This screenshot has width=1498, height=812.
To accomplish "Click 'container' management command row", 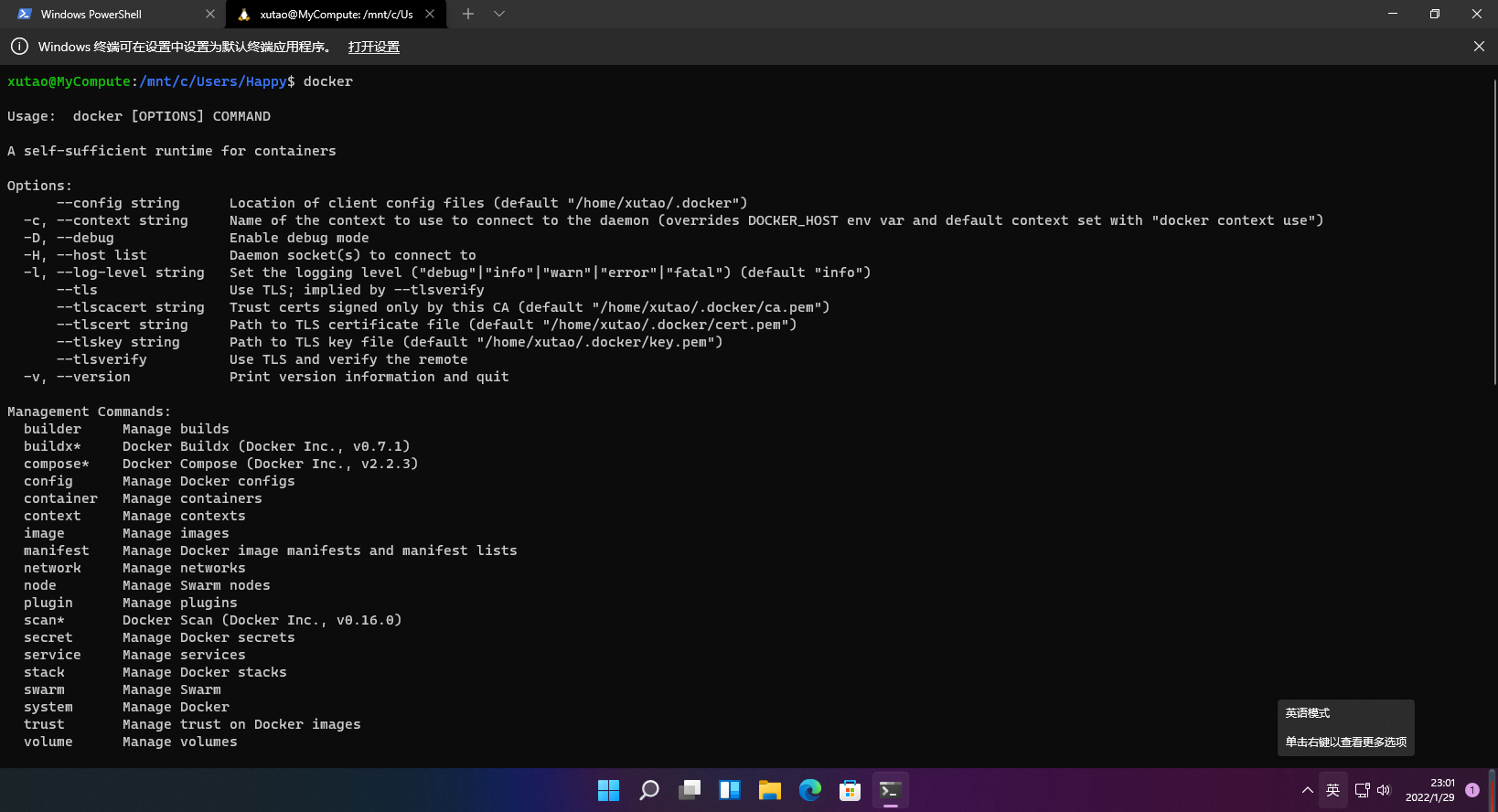I will click(x=143, y=498).
